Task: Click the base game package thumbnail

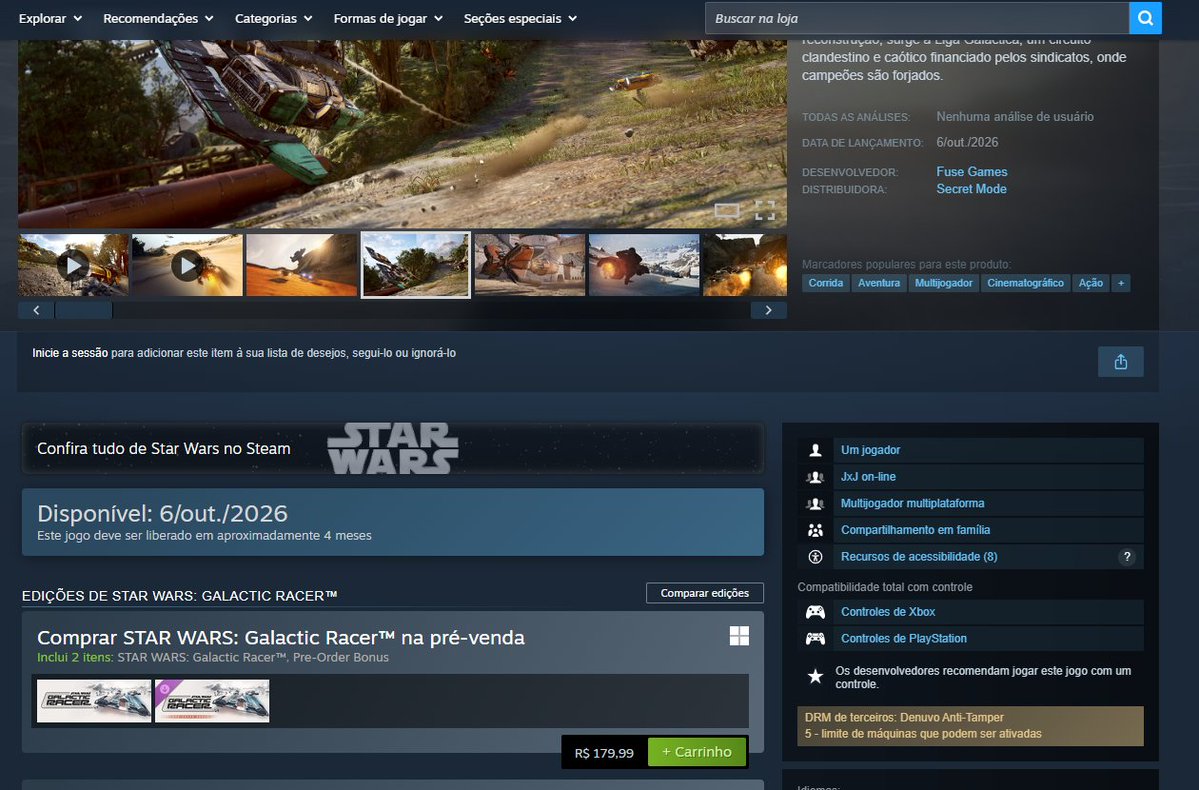Action: point(94,701)
